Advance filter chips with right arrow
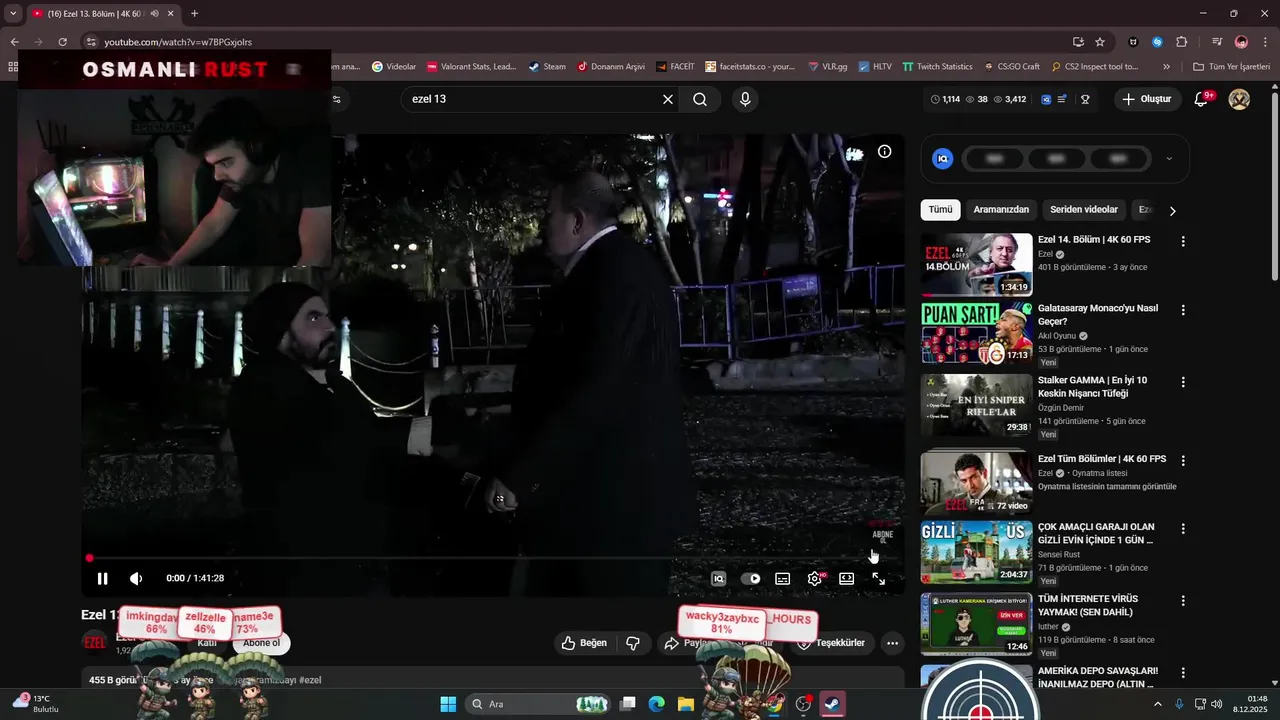Screen dimensions: 1280x720 1172,211
